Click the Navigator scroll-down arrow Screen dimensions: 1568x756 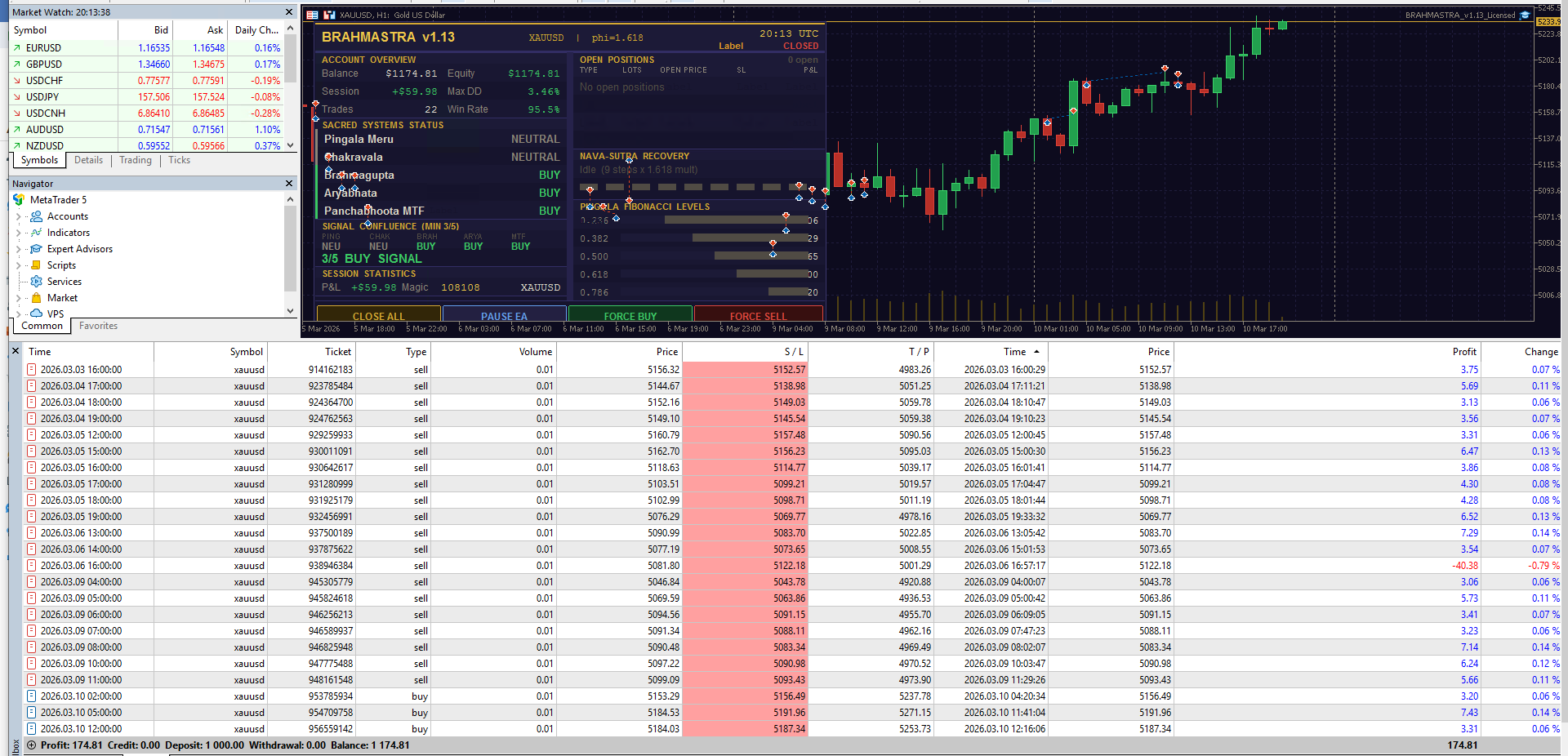tap(290, 311)
